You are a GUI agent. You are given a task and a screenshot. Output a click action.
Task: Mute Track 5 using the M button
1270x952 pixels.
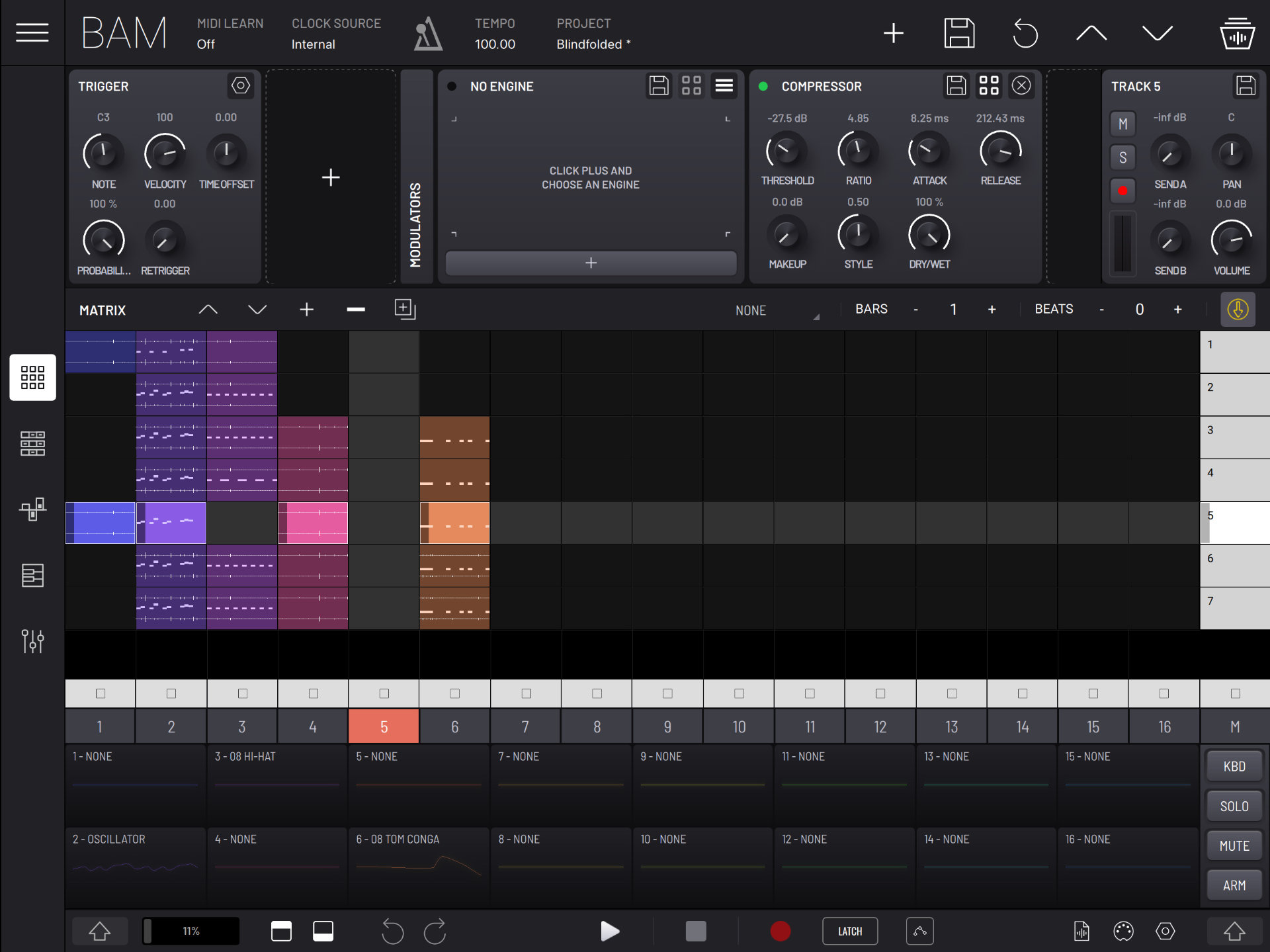click(x=1122, y=124)
